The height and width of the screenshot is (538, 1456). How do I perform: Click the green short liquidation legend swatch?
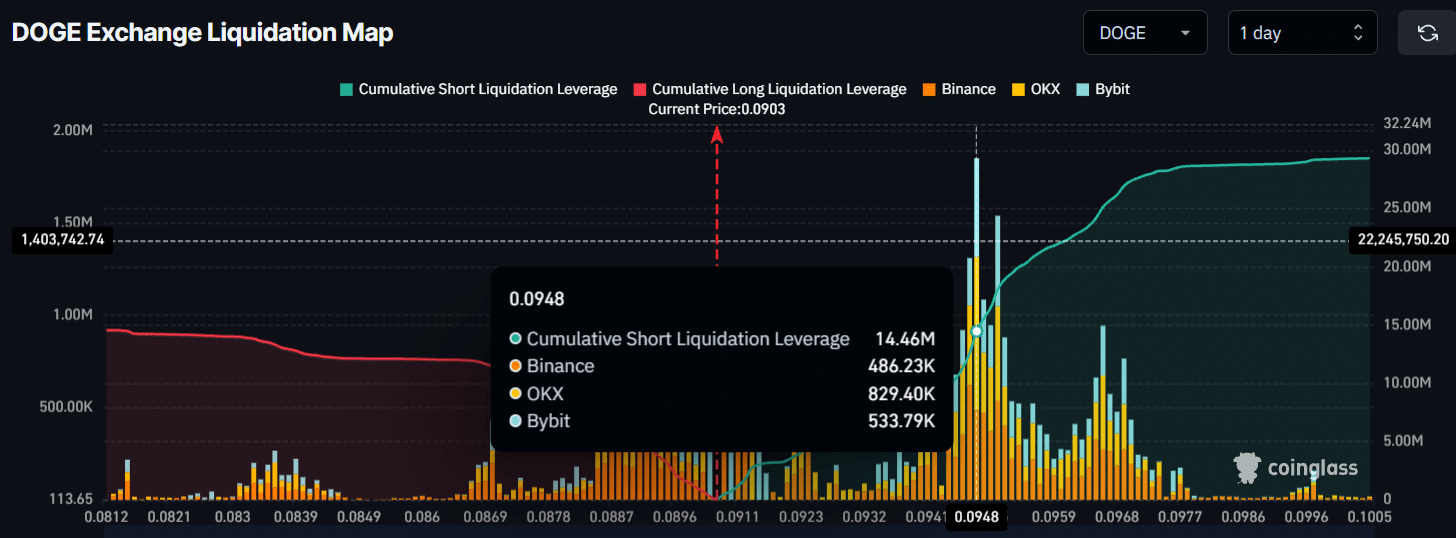pyautogui.click(x=346, y=89)
